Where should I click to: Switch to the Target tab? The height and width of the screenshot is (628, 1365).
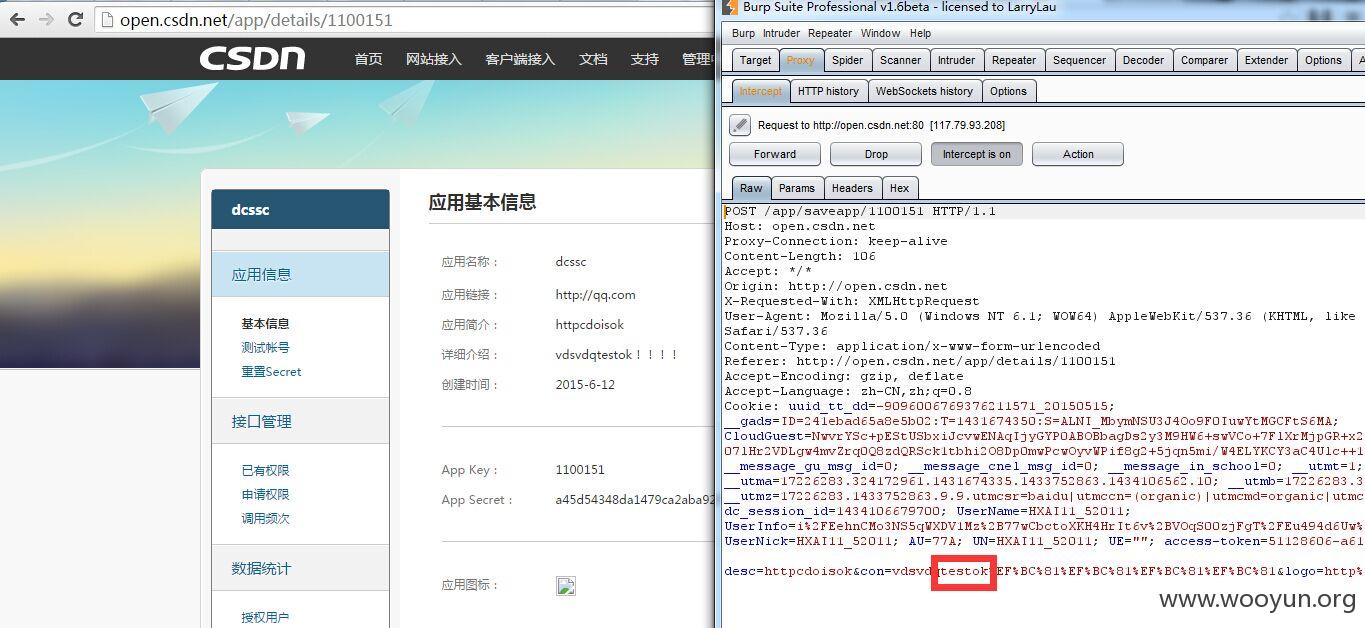[x=755, y=60]
